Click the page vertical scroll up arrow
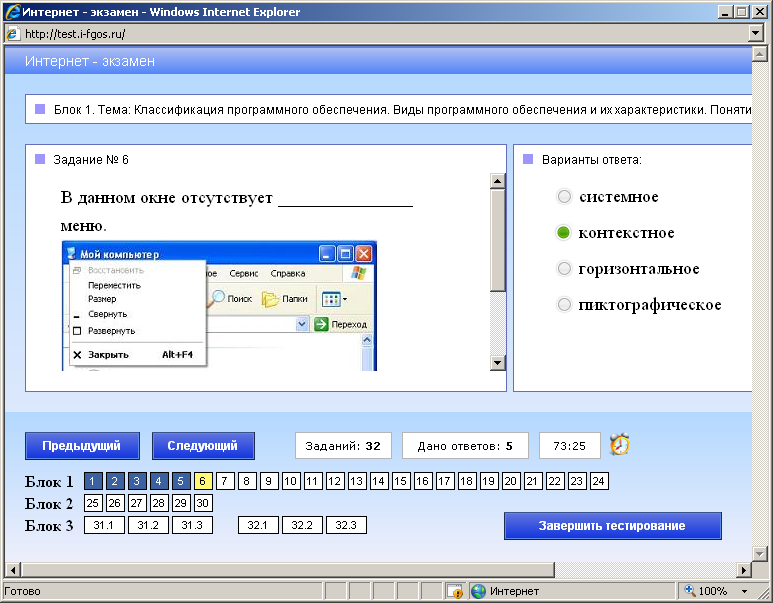773x603 pixels. point(759,54)
